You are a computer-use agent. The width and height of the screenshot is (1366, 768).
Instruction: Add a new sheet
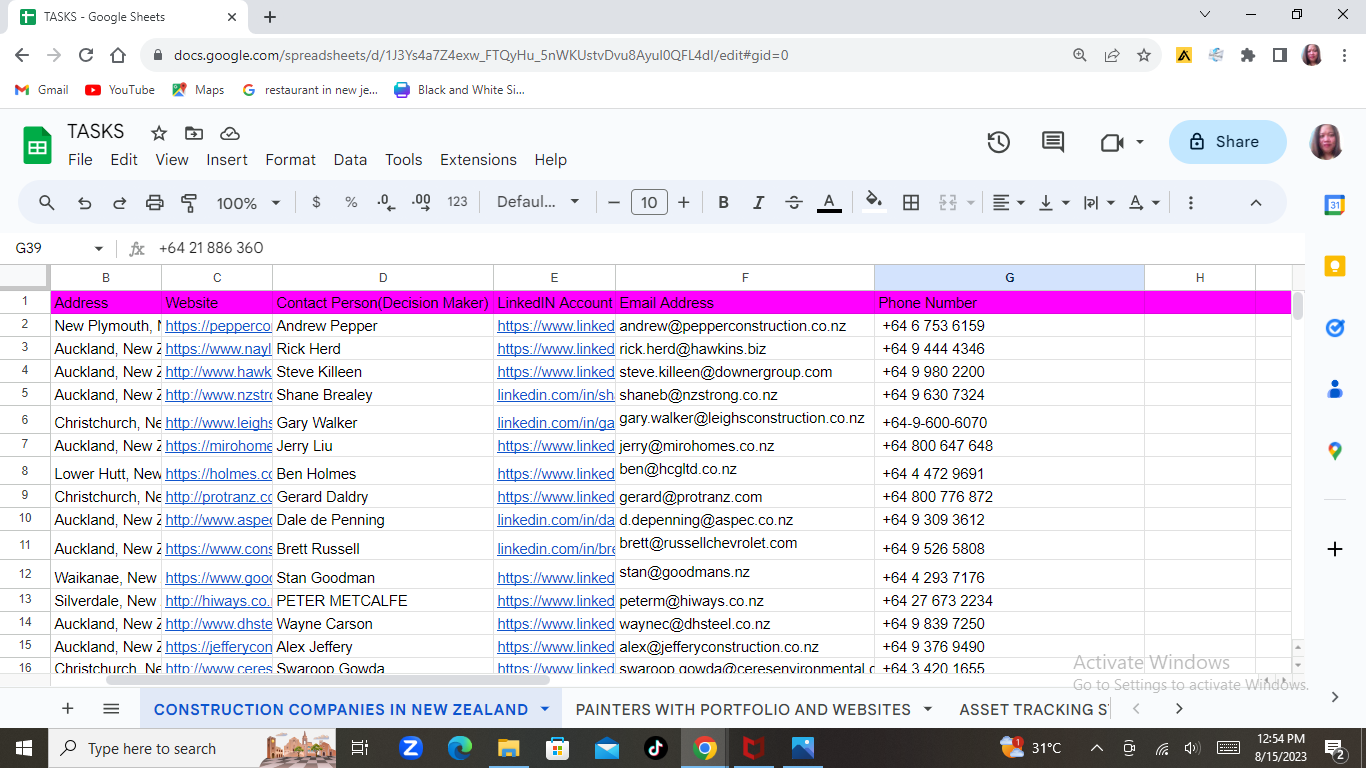click(x=68, y=708)
